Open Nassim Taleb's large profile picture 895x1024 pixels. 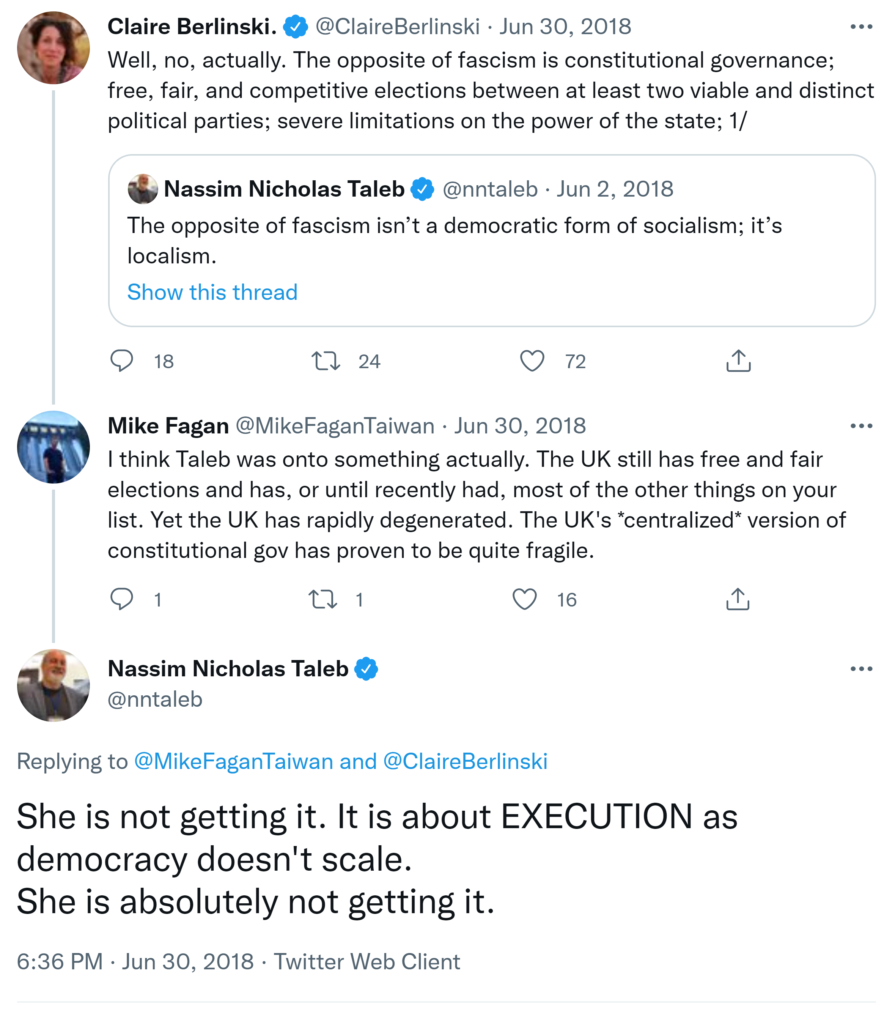[x=54, y=686]
